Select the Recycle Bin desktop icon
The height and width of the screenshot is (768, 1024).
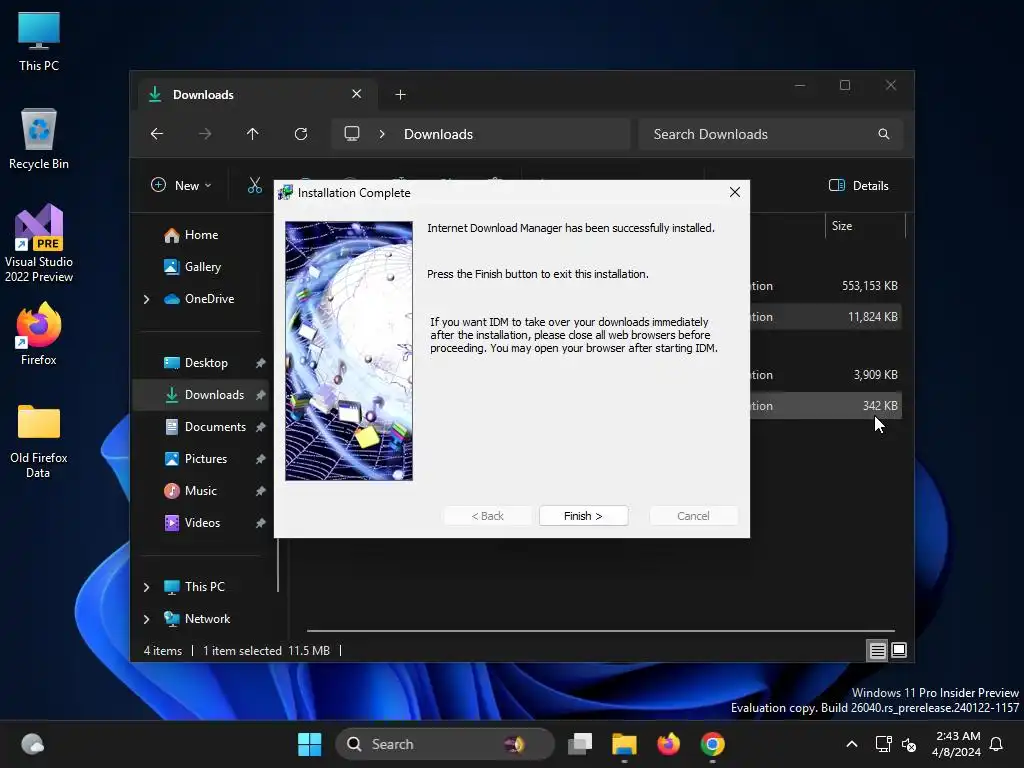coord(39,139)
